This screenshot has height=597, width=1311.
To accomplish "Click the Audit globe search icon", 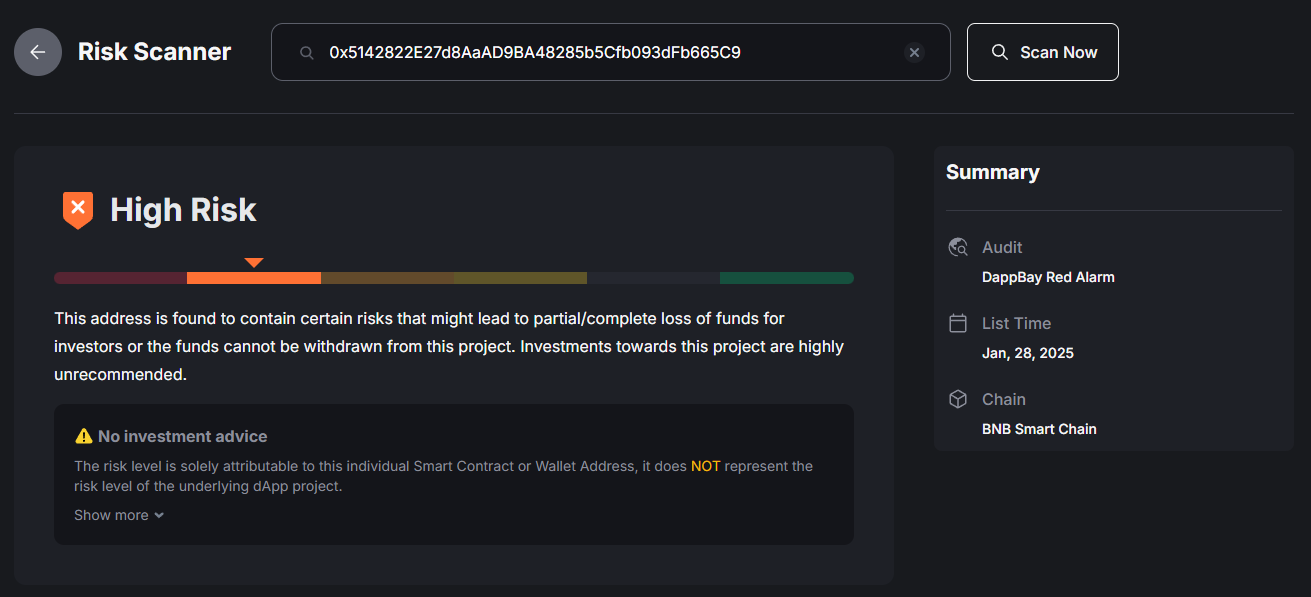I will click(958, 247).
